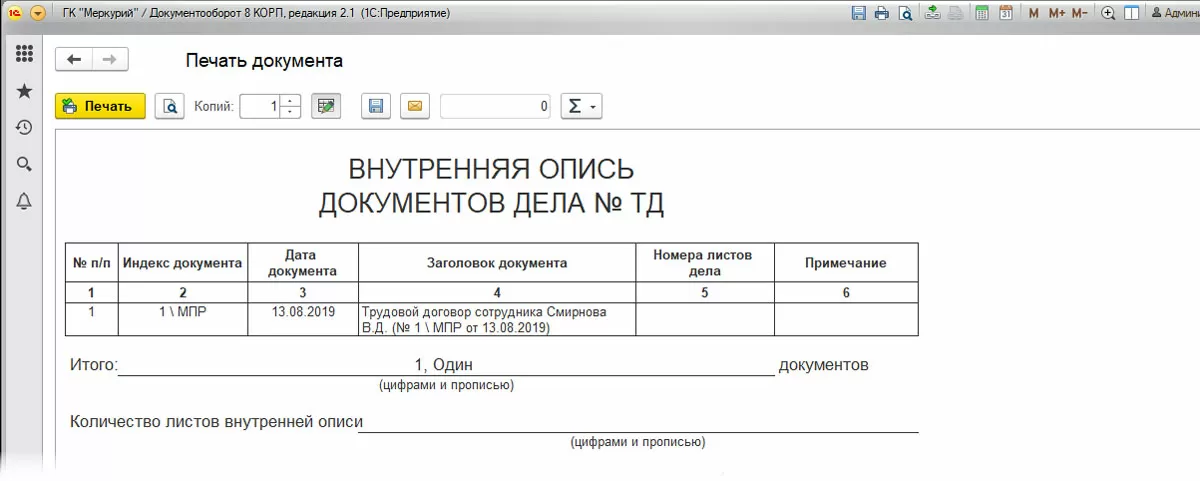Viewport: 1200px width, 481px height.
Task: Click preview magnifier page icon in title bar
Action: tap(905, 14)
